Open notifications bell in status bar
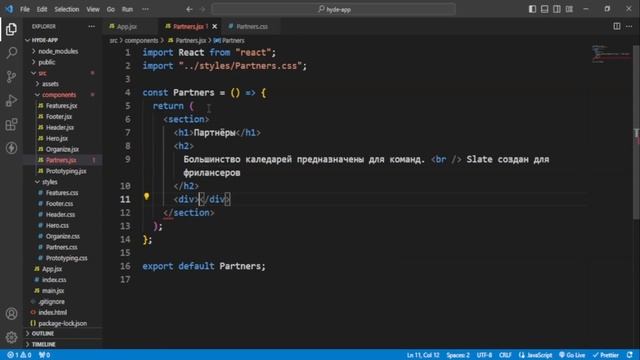This screenshot has height=360, width=640. tap(630, 355)
